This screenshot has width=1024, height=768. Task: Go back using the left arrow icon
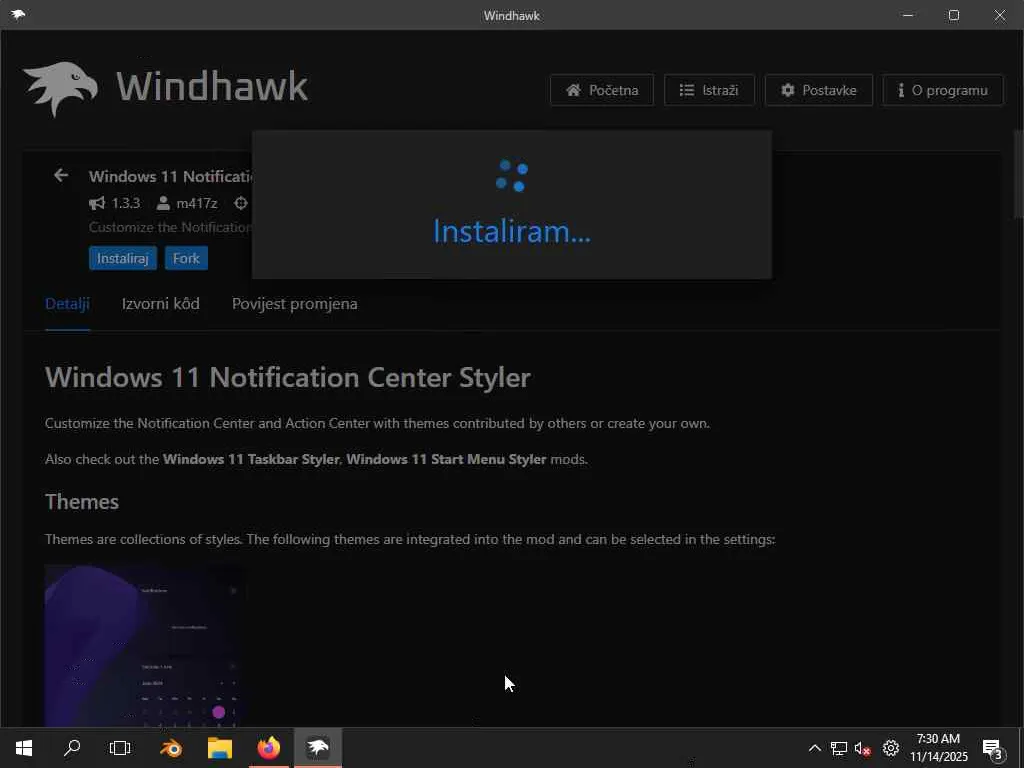(x=61, y=175)
